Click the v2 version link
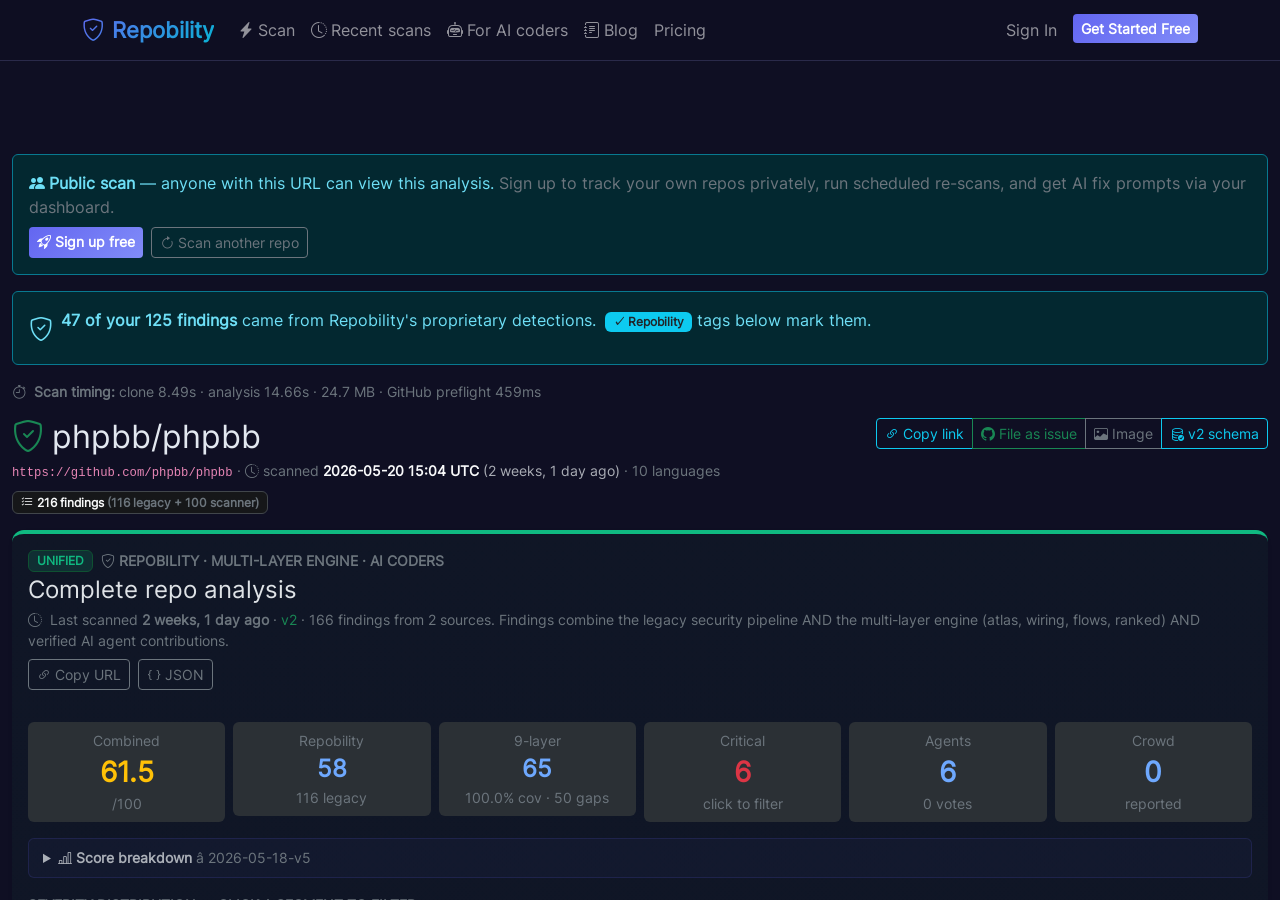1280x900 pixels. (289, 620)
